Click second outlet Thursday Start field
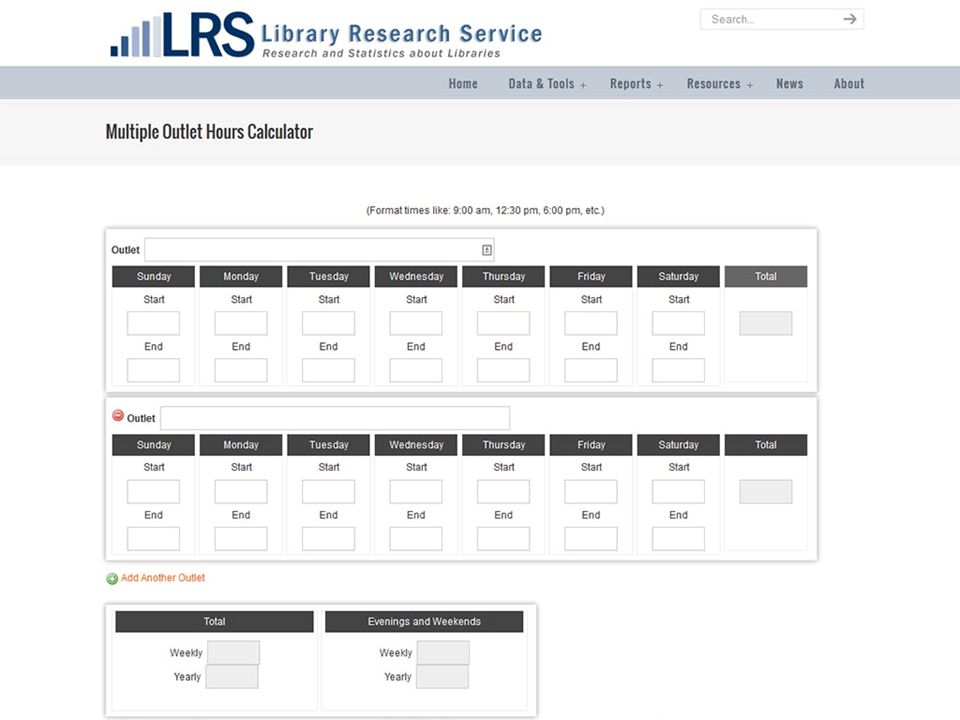Image resolution: width=960 pixels, height=720 pixels. click(503, 492)
